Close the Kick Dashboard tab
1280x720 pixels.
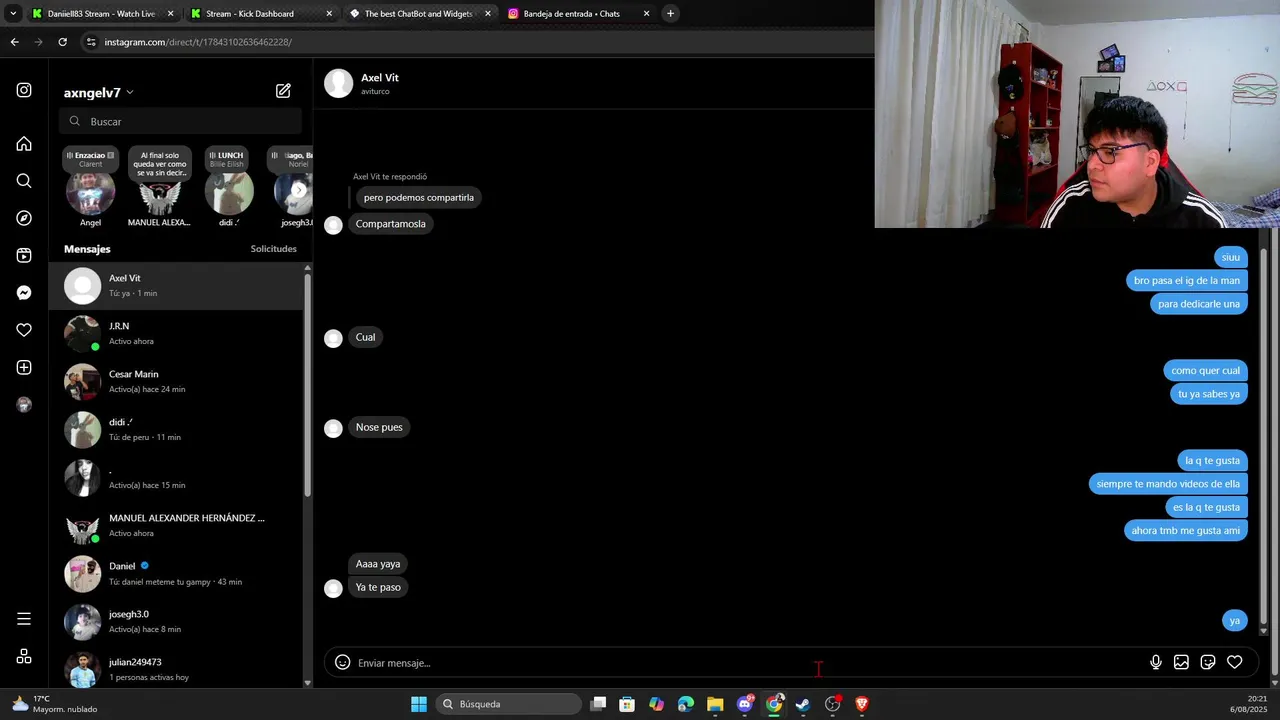click(x=329, y=14)
